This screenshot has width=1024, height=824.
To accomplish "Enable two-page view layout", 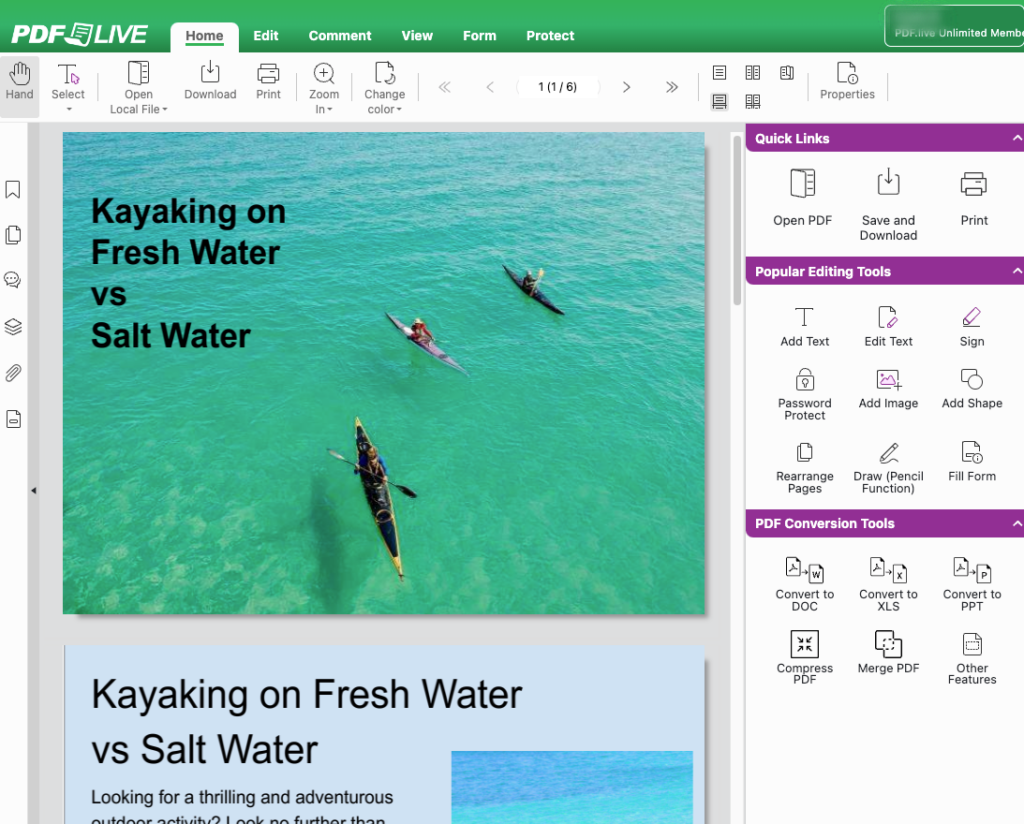I will 753,72.
